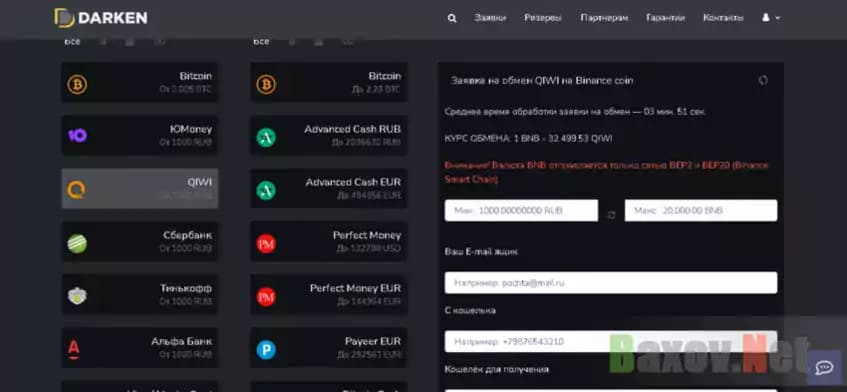The height and width of the screenshot is (392, 847).
Task: Choose Advanced Cash RUB to receive
Action: 329,136
